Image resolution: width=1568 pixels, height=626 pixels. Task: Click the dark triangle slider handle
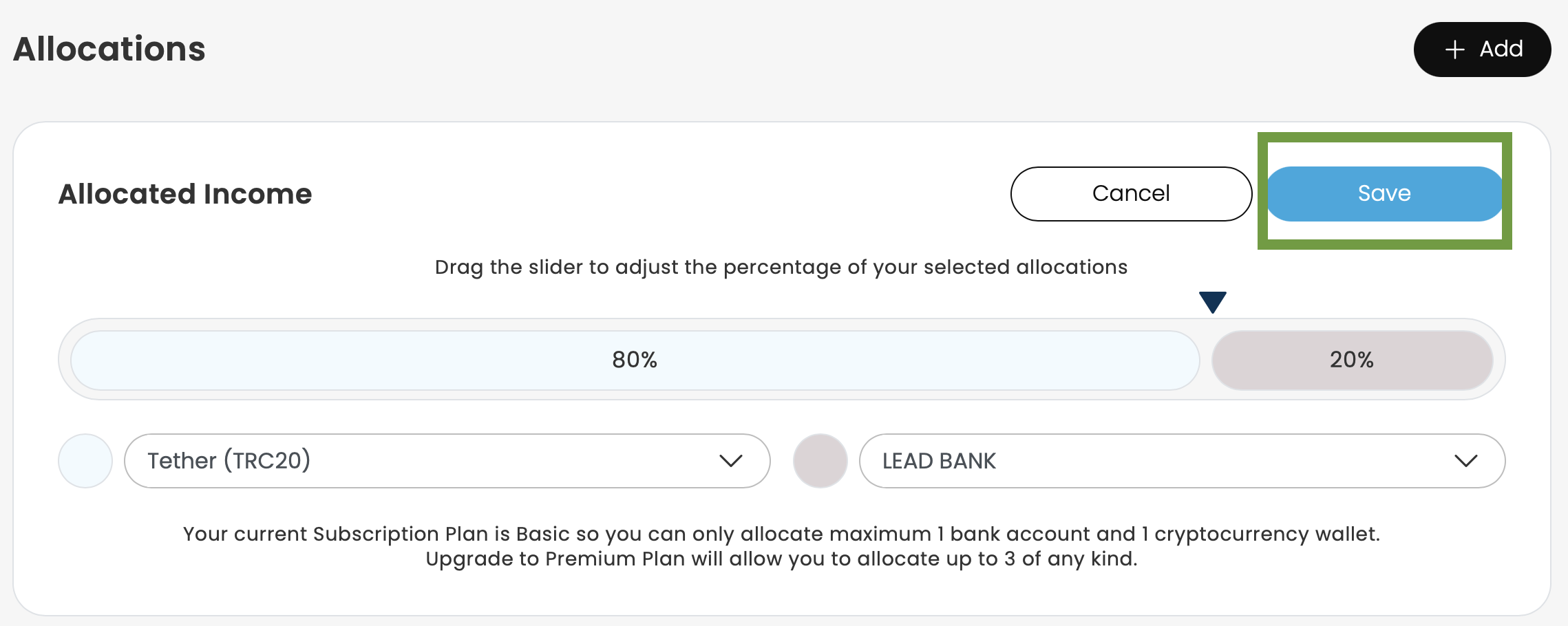click(1212, 302)
